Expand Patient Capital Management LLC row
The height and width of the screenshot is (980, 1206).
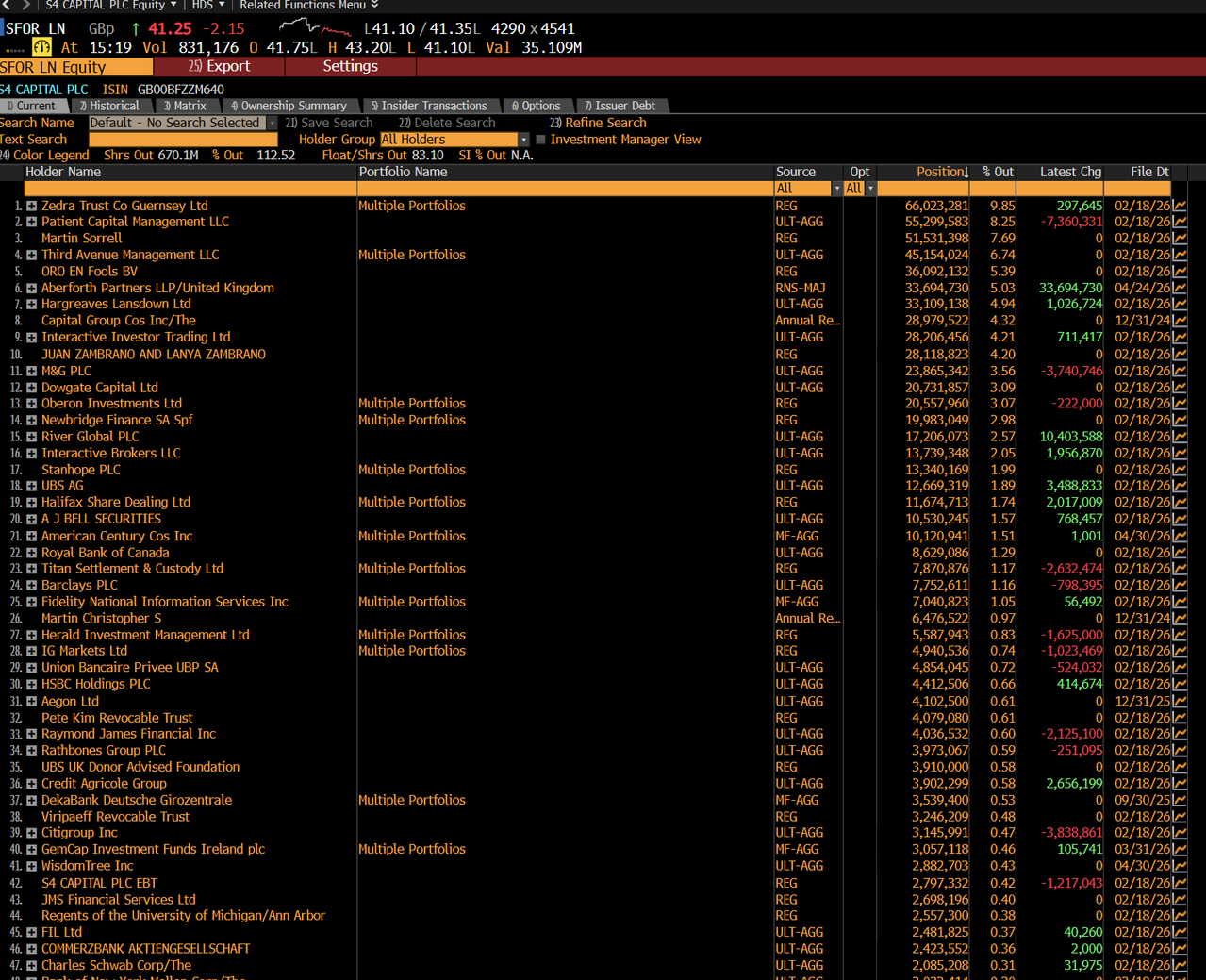click(x=31, y=222)
